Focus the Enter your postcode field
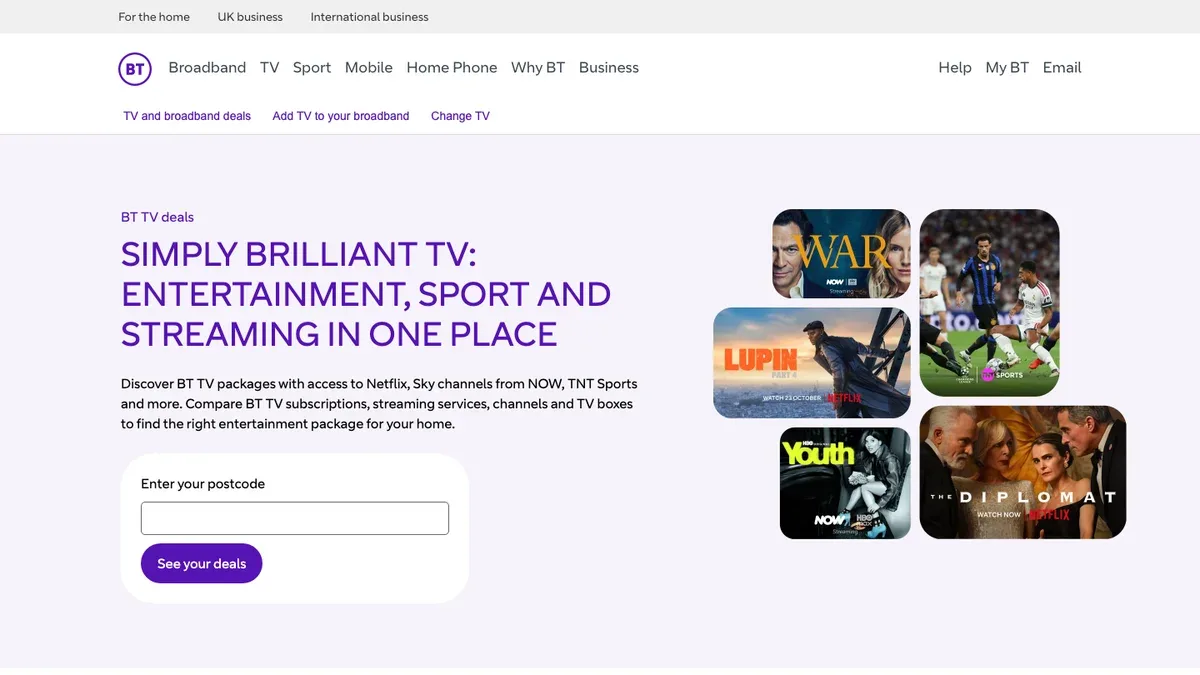This screenshot has width=1200, height=675. click(x=295, y=518)
